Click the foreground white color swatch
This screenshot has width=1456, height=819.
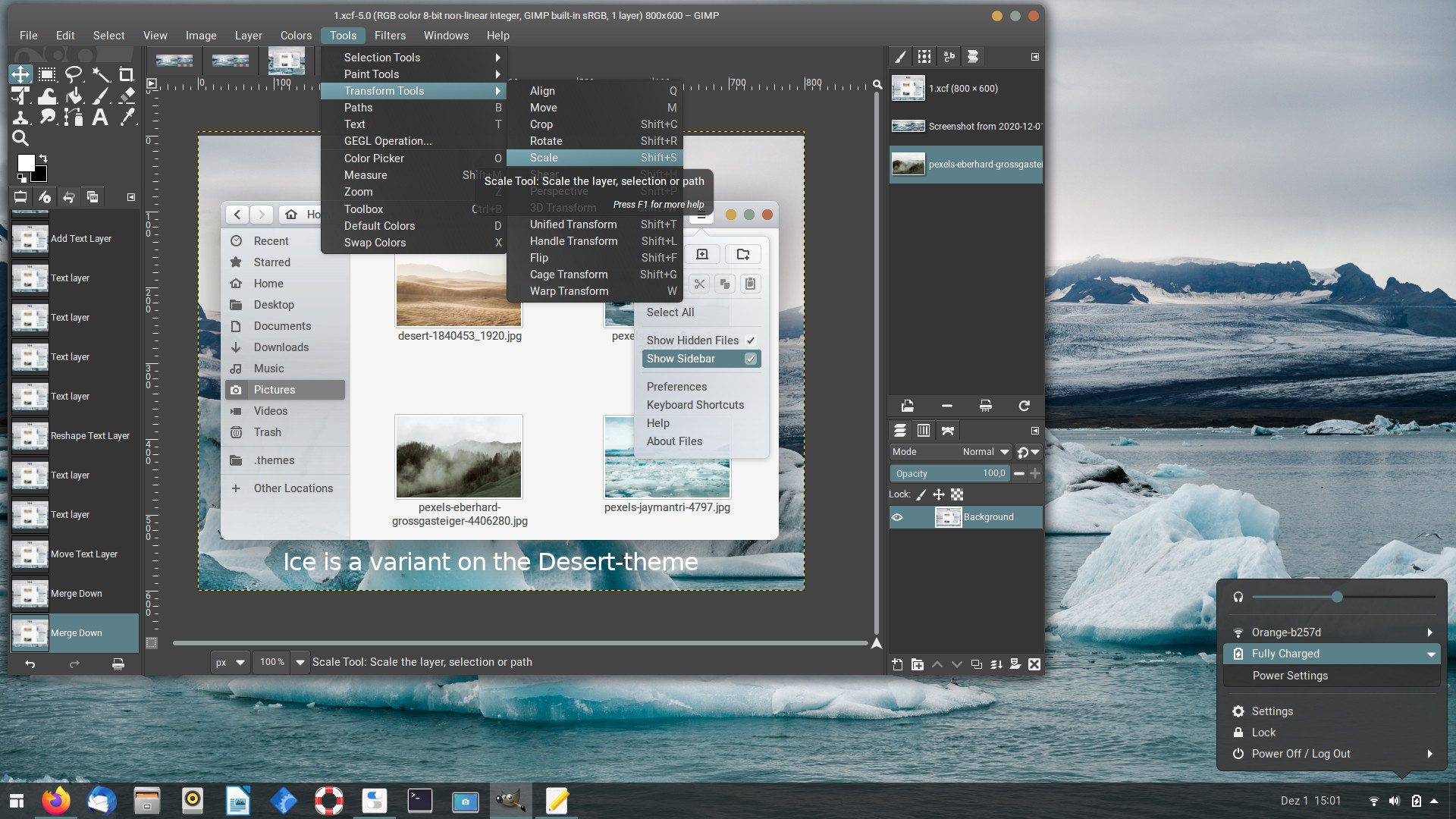(26, 163)
